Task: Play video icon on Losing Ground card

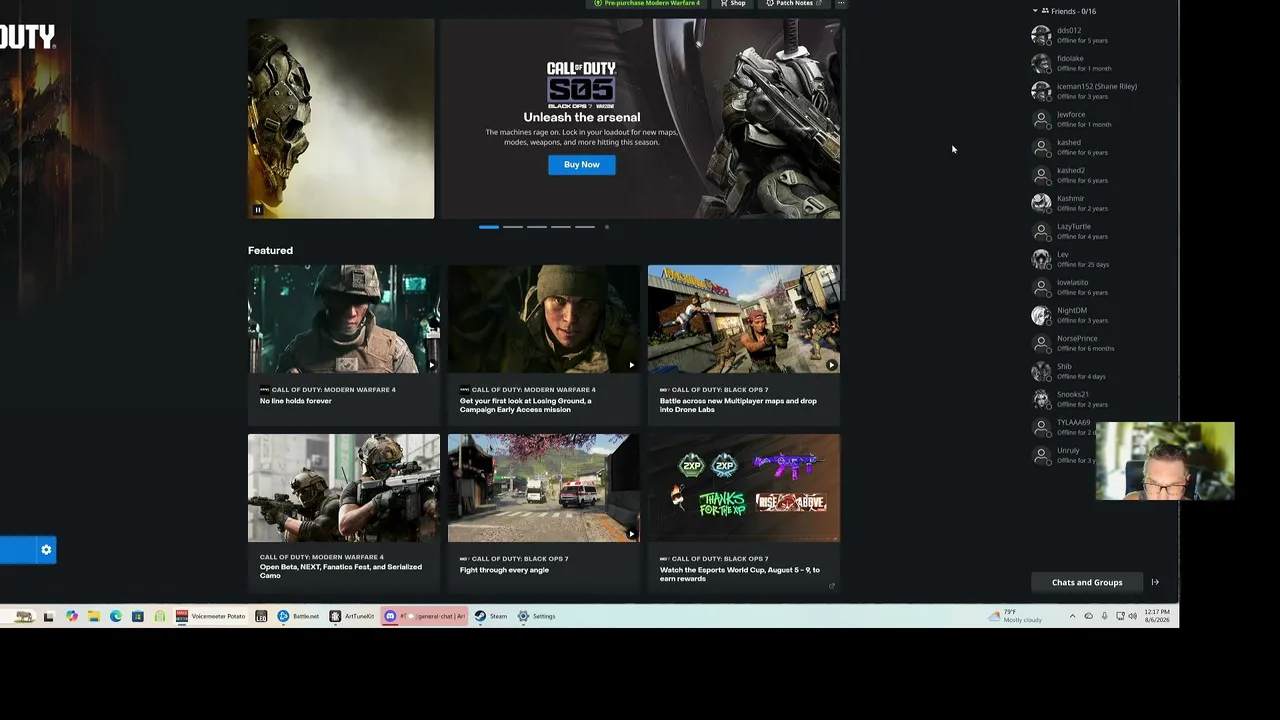Action: (631, 365)
